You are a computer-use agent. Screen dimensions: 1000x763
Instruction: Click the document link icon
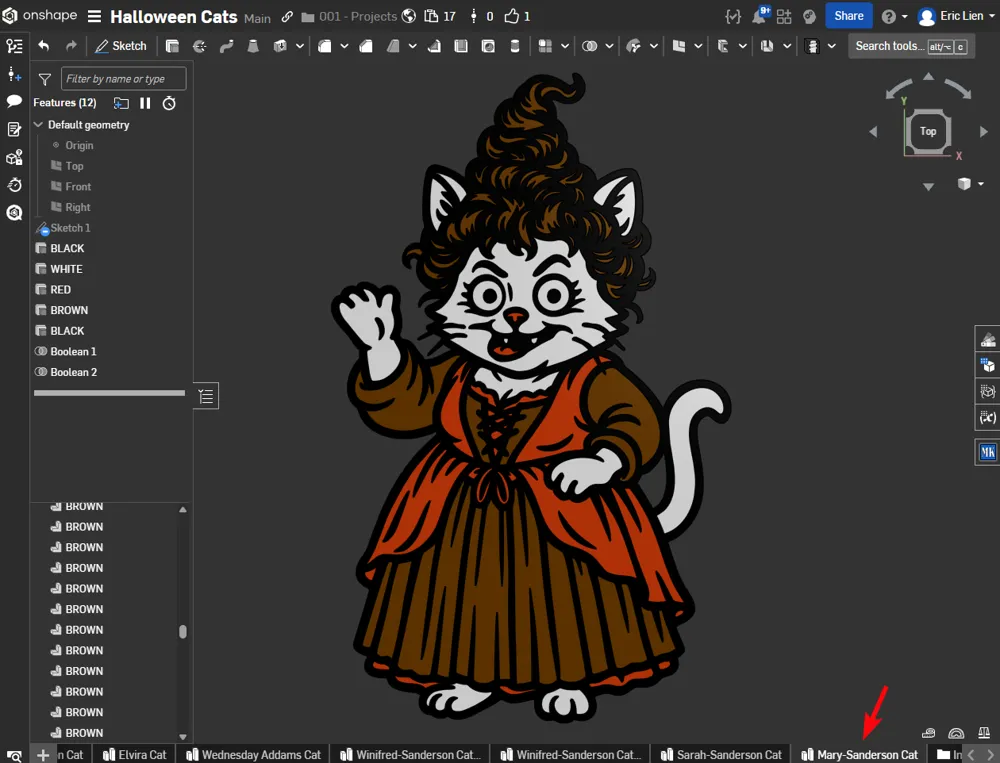click(288, 17)
